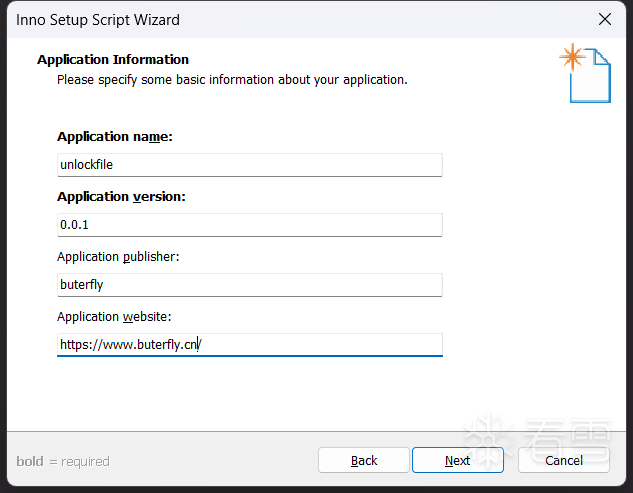Click the Chinese watermark text at bottom right

click(x=567, y=432)
